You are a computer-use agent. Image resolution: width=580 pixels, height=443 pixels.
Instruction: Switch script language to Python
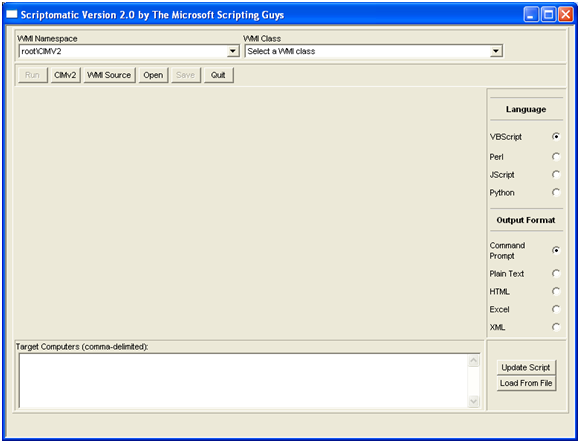coord(556,192)
